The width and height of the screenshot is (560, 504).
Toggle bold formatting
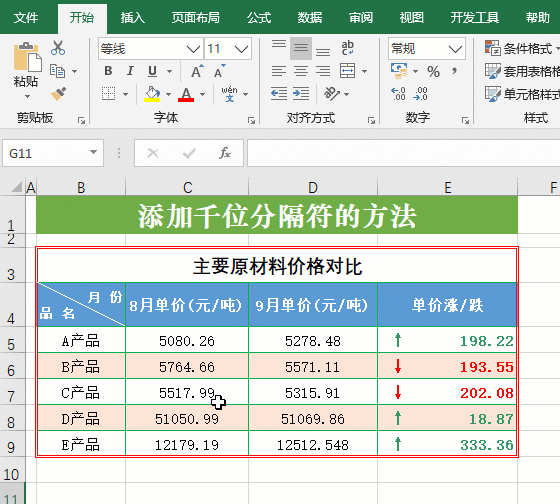[109, 71]
